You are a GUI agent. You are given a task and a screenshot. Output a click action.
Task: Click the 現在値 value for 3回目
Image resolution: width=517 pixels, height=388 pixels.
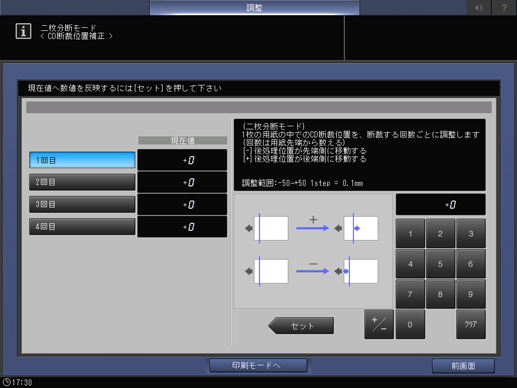(x=182, y=204)
